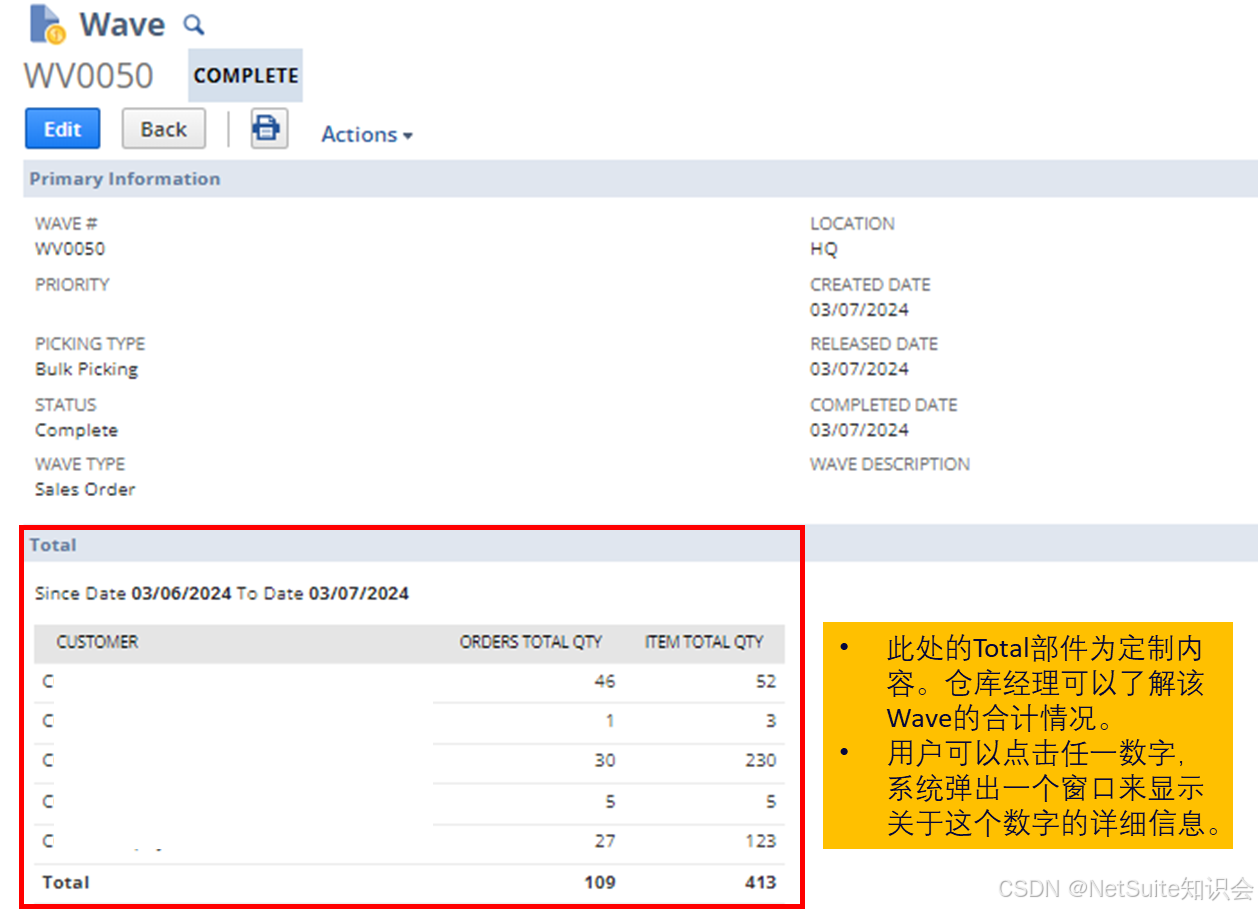Open details for orders quantity 27

click(604, 841)
